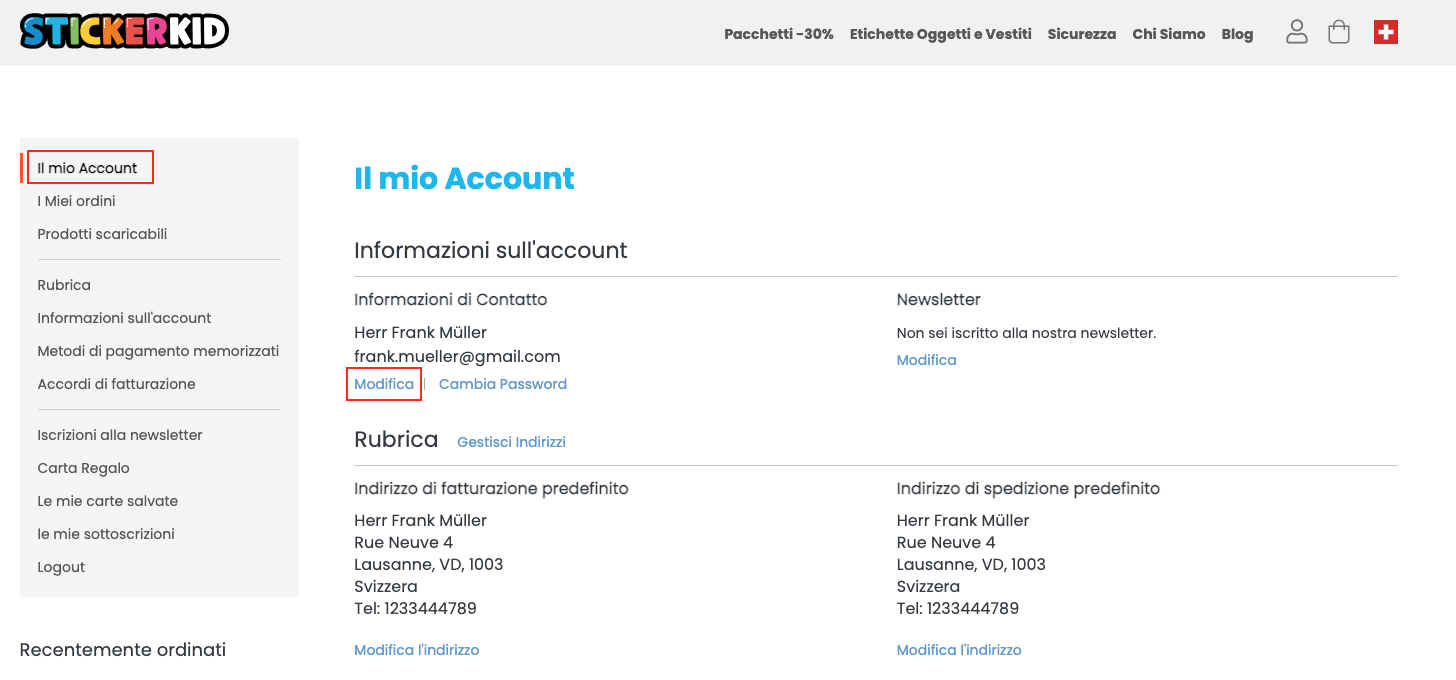Click Cambia Password link

pos(502,384)
